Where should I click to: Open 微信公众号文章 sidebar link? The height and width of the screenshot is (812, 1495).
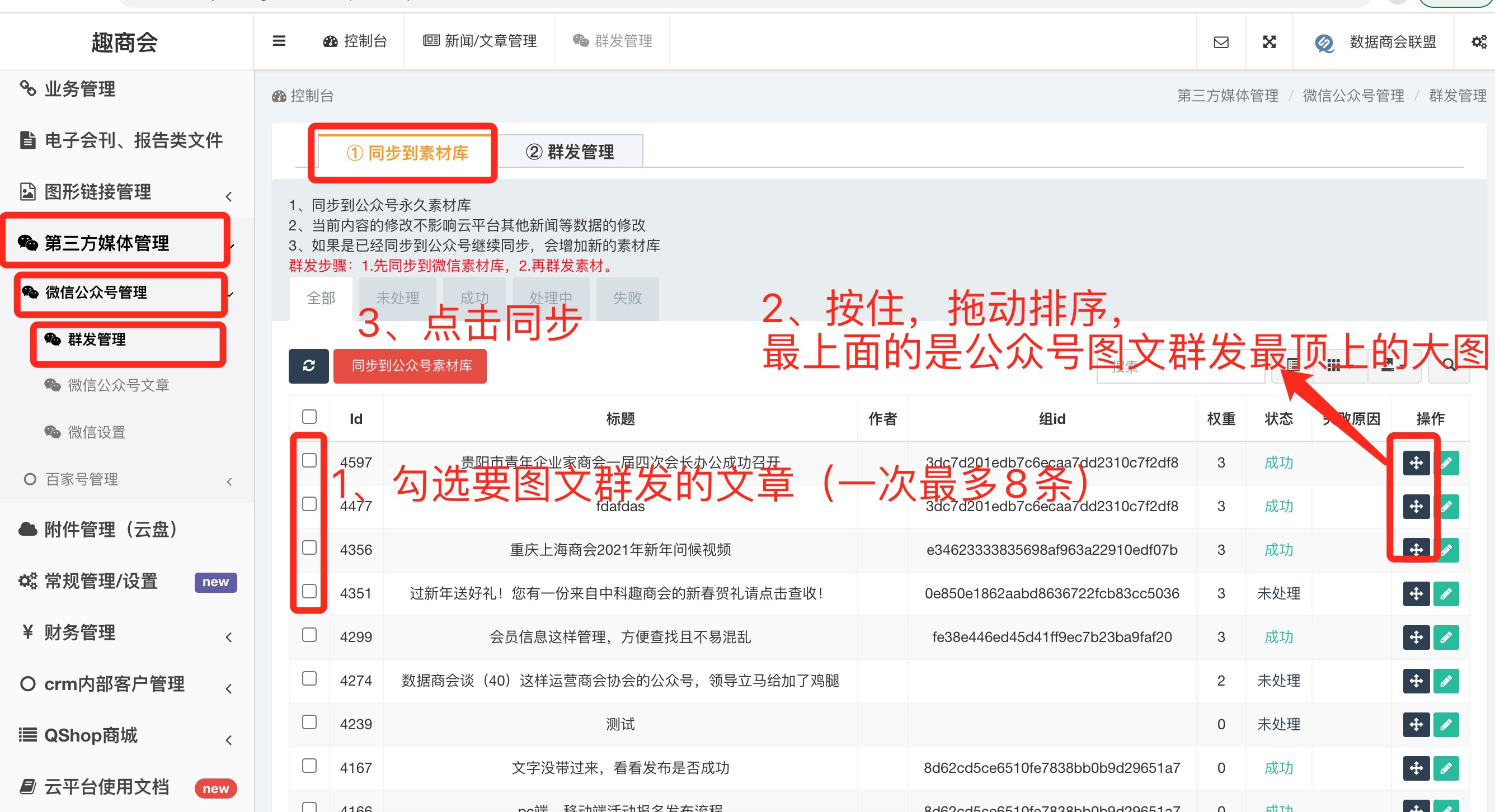point(118,385)
